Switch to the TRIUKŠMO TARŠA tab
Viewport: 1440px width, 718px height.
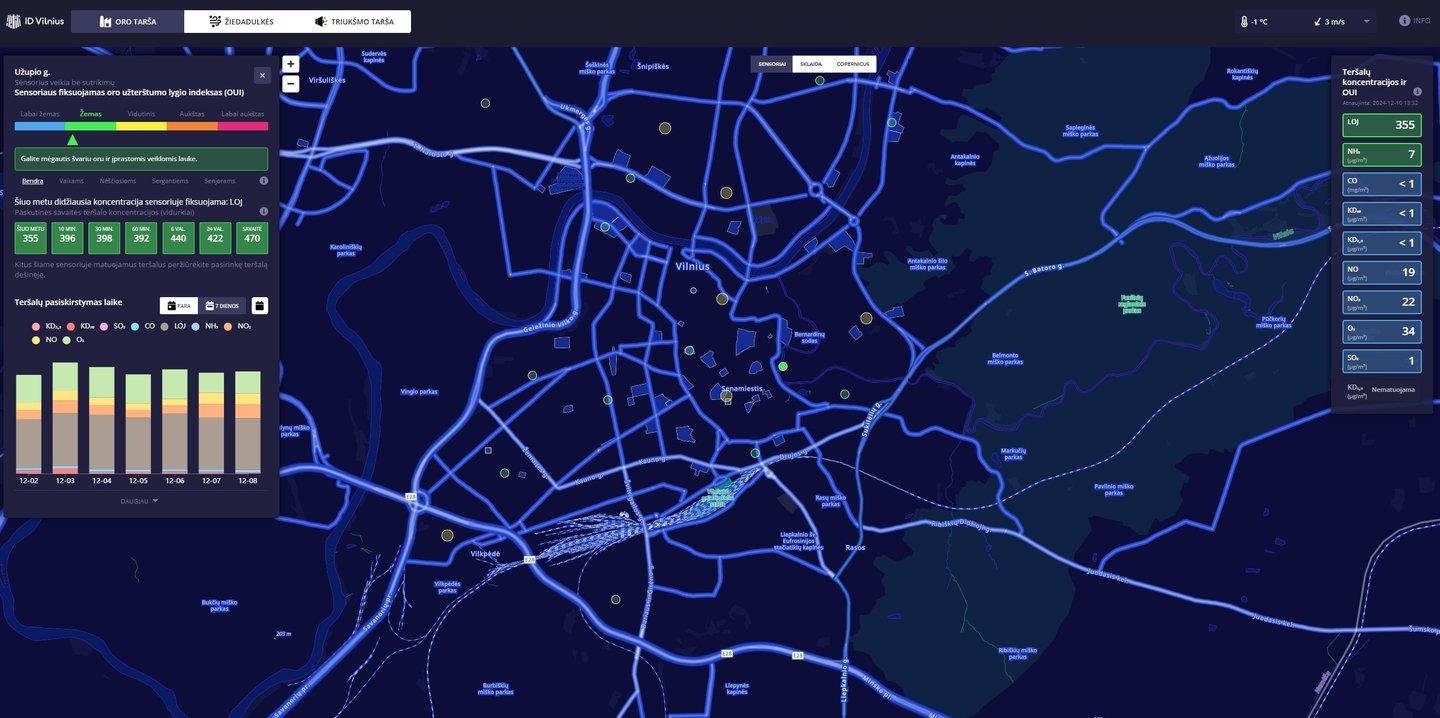click(x=354, y=21)
